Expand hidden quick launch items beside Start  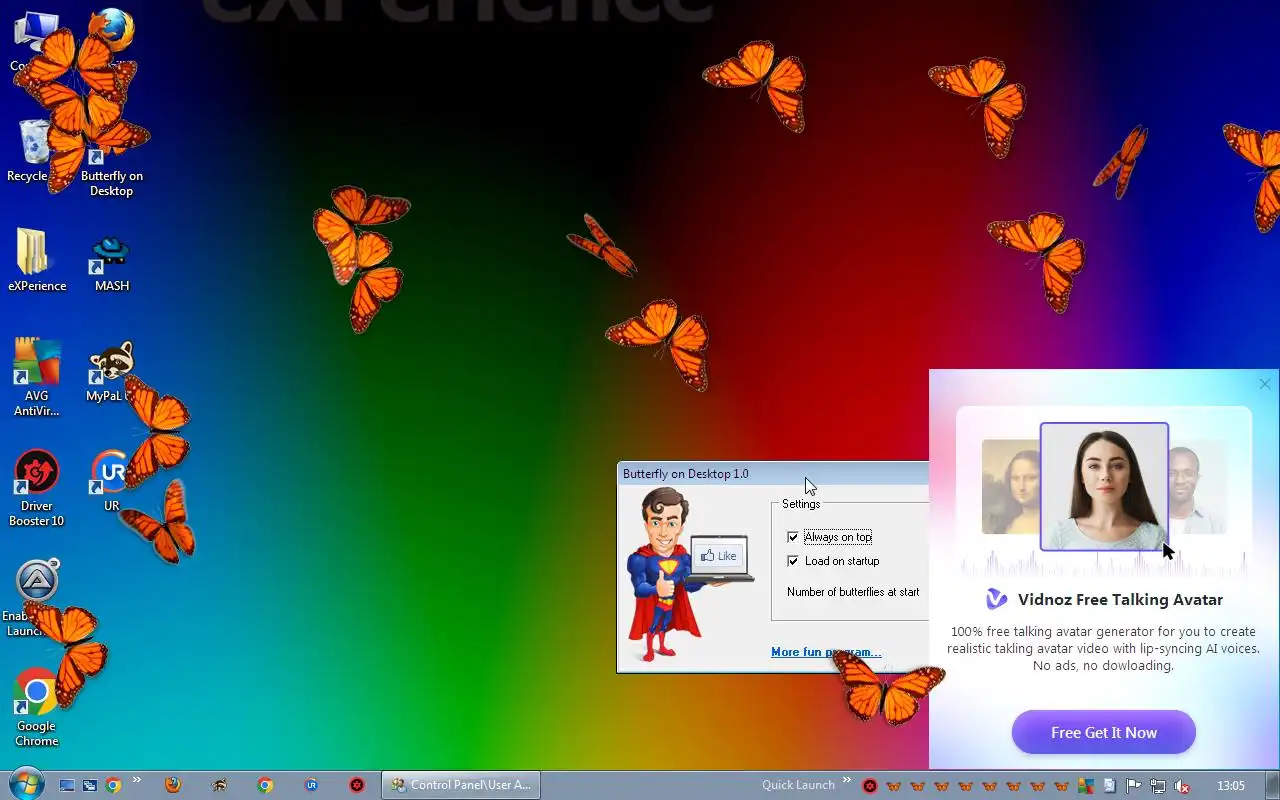(x=136, y=781)
